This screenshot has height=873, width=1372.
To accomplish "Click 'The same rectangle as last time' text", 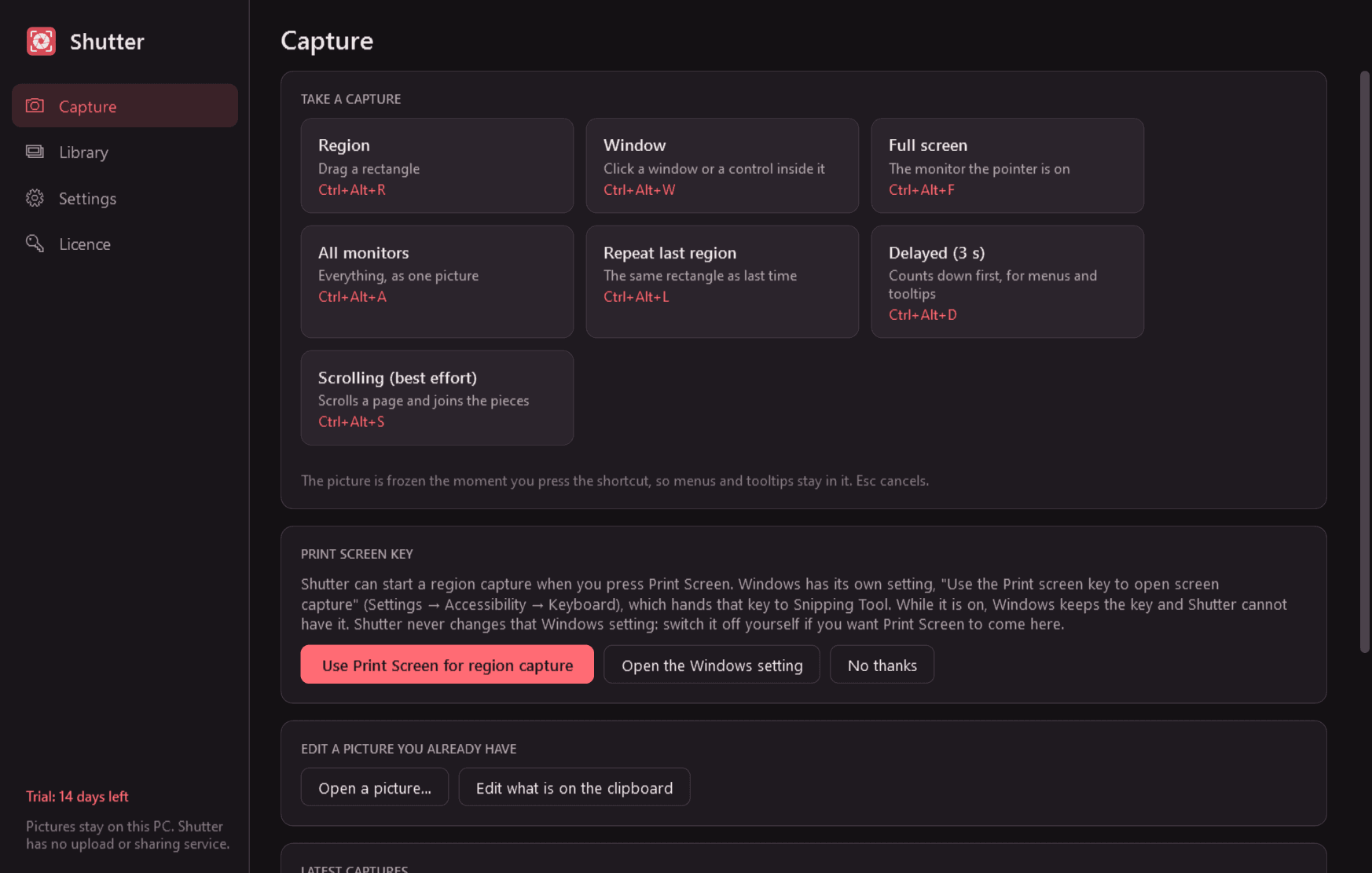I will coord(700,276).
